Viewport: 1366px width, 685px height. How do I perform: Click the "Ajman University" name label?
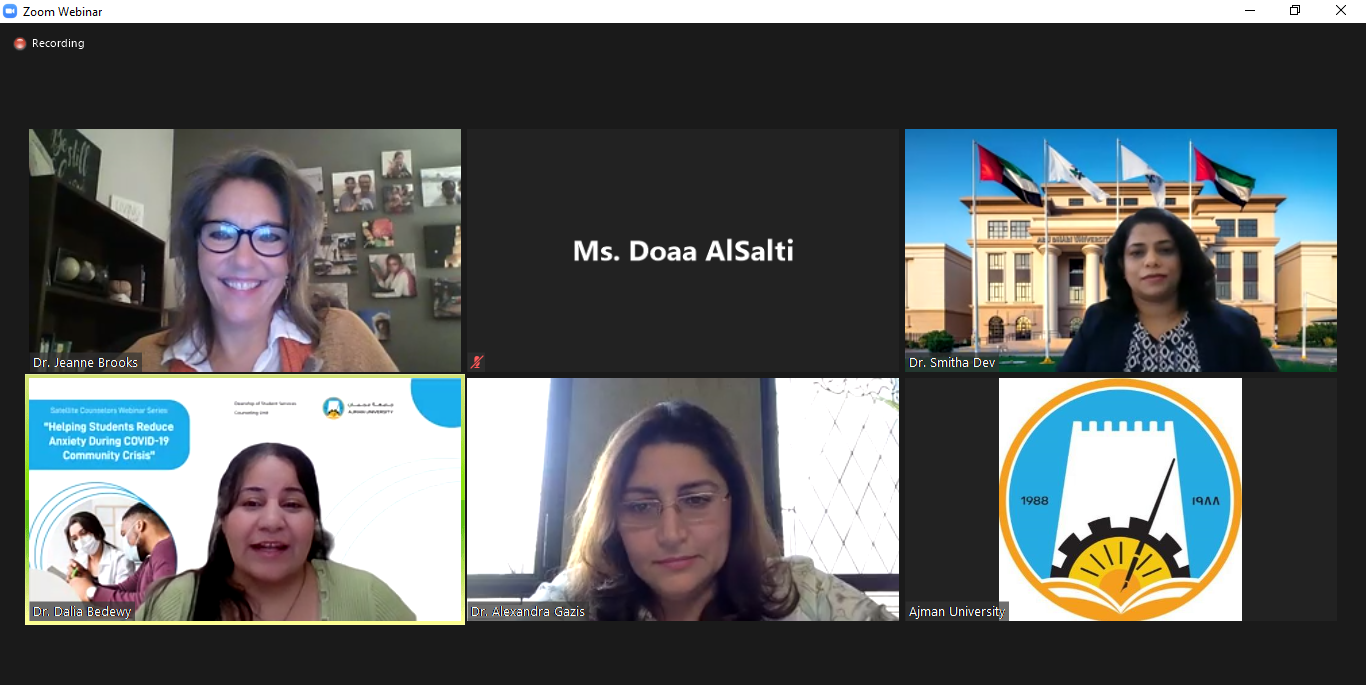coord(957,611)
